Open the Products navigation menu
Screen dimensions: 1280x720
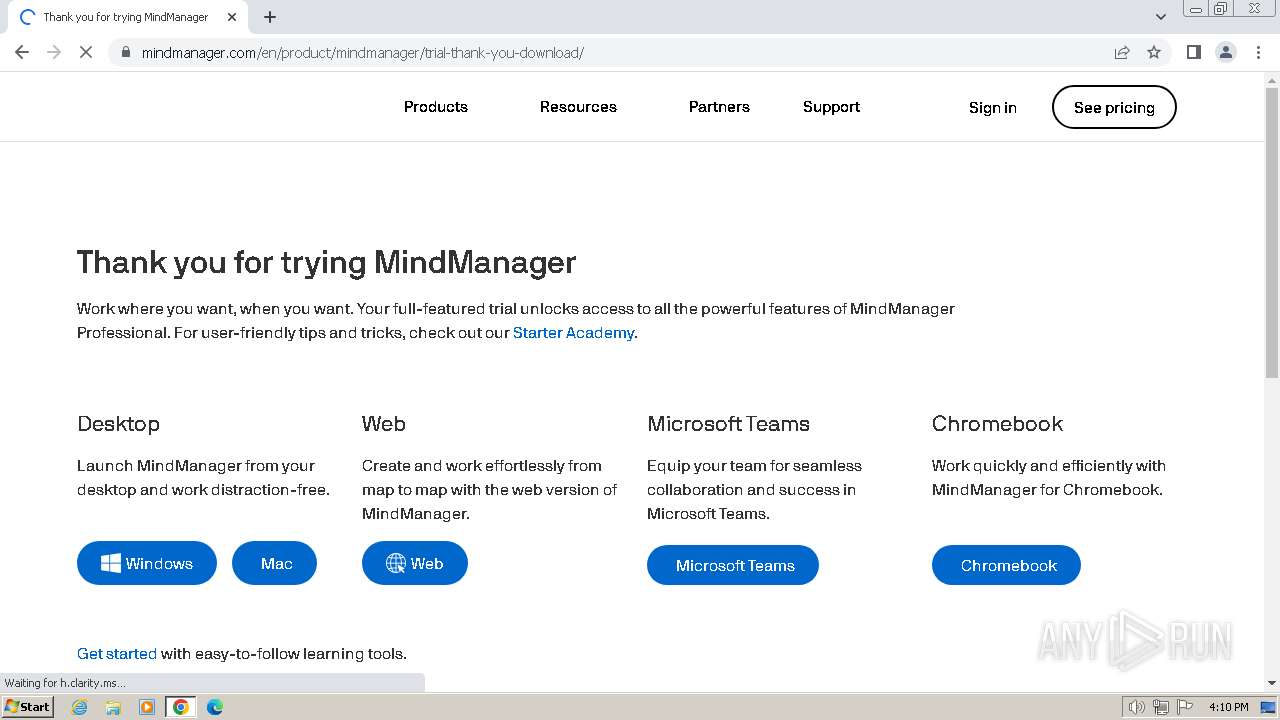click(436, 107)
